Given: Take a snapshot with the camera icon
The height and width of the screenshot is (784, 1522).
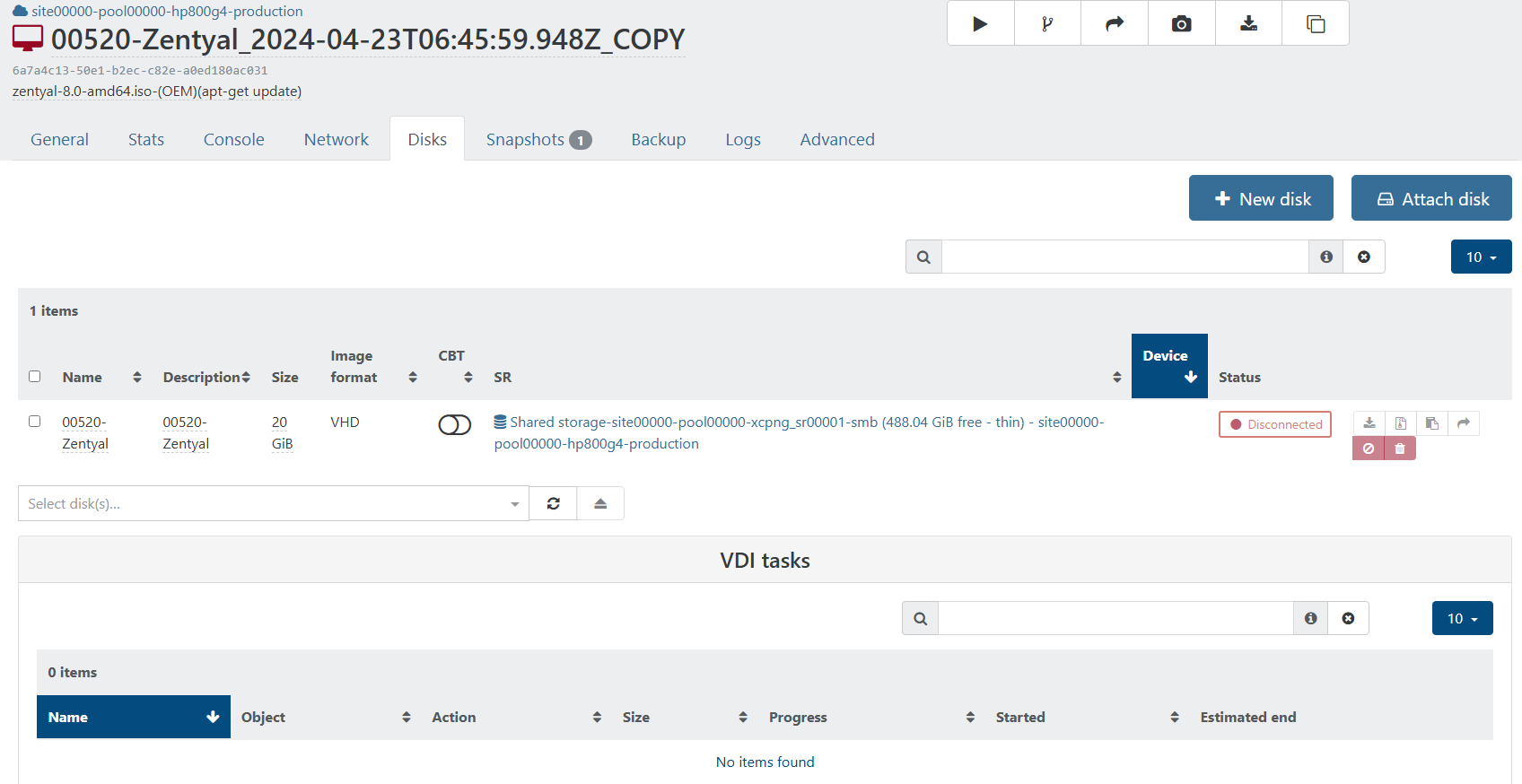Looking at the screenshot, I should pos(1181,24).
